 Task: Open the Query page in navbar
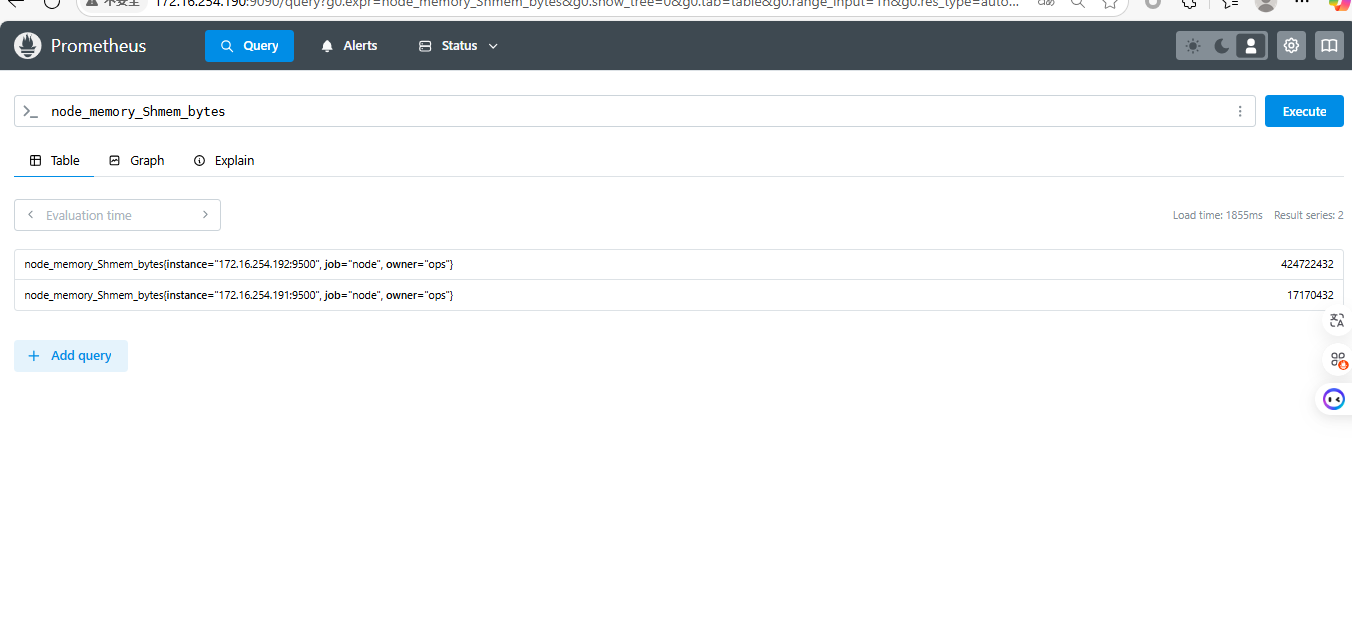[x=249, y=46]
